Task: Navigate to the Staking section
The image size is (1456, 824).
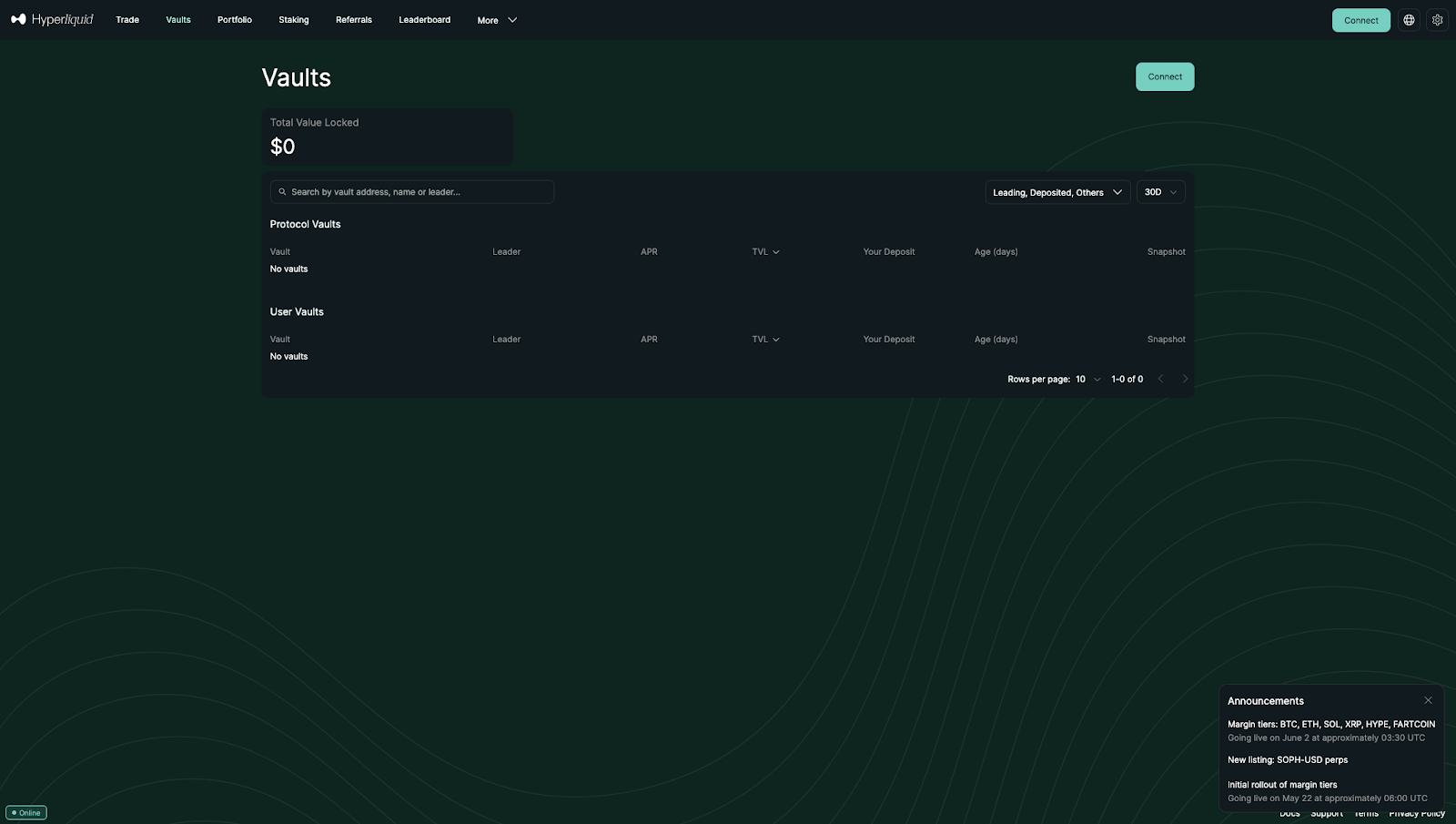Action: pos(293,19)
